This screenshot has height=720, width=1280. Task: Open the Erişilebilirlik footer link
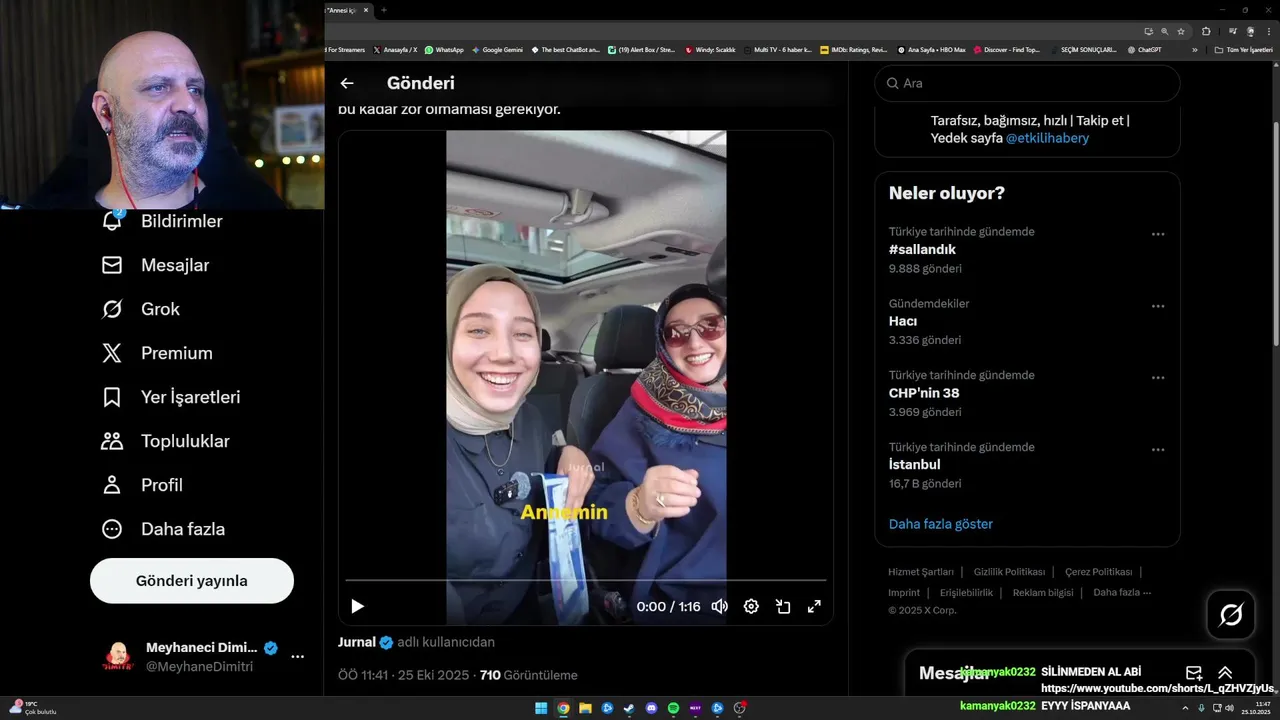click(966, 592)
